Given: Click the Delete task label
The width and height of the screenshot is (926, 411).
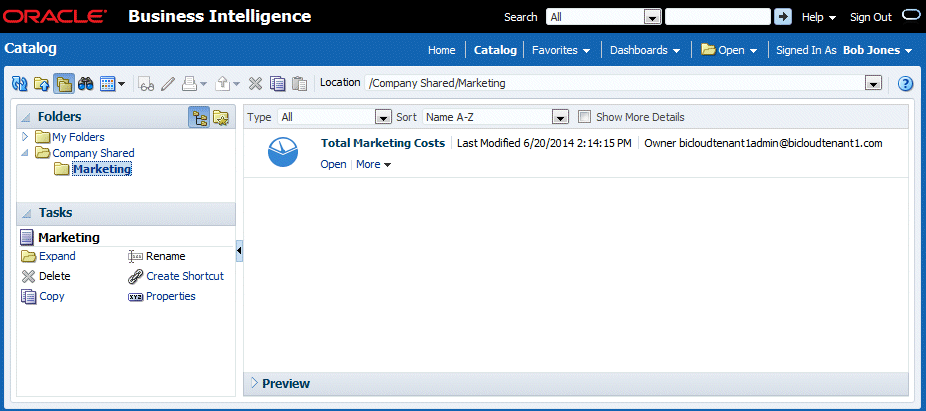Looking at the screenshot, I should [55, 276].
